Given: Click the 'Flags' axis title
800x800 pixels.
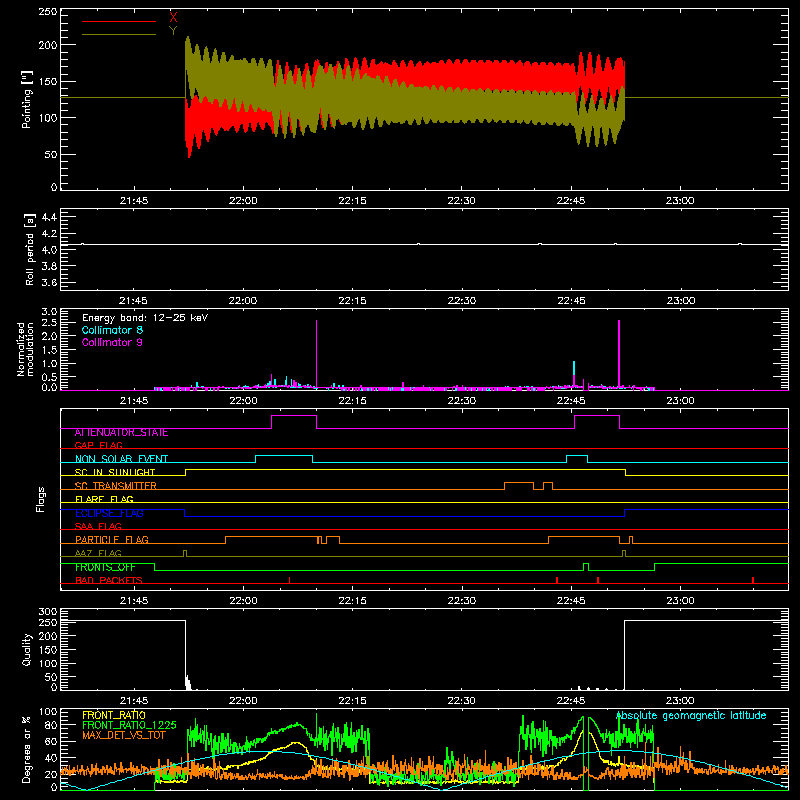Looking at the screenshot, I should (x=41, y=499).
